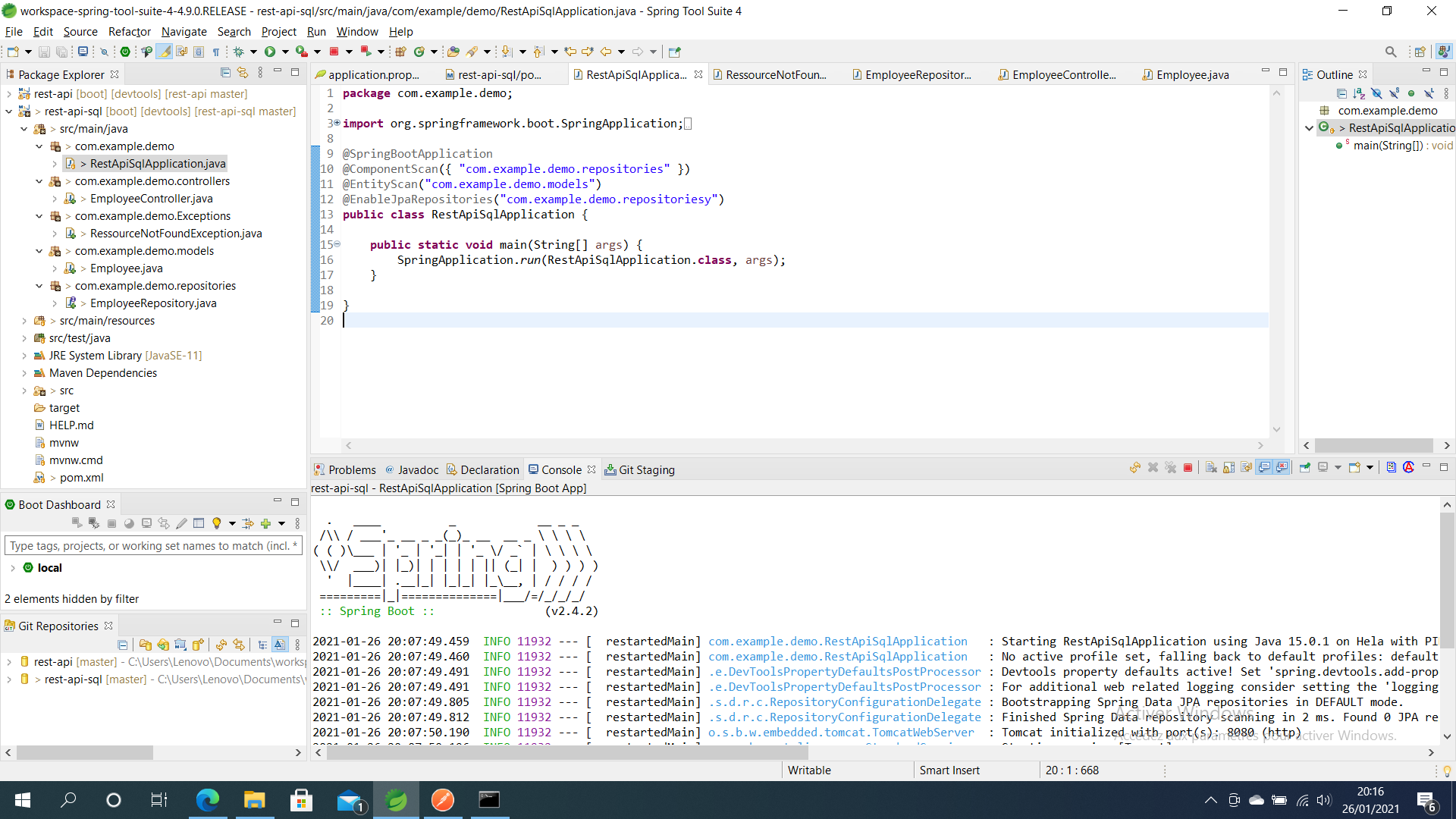Viewport: 1456px width, 819px height.
Task: Click the Save icon in main toolbar
Action: tap(44, 52)
